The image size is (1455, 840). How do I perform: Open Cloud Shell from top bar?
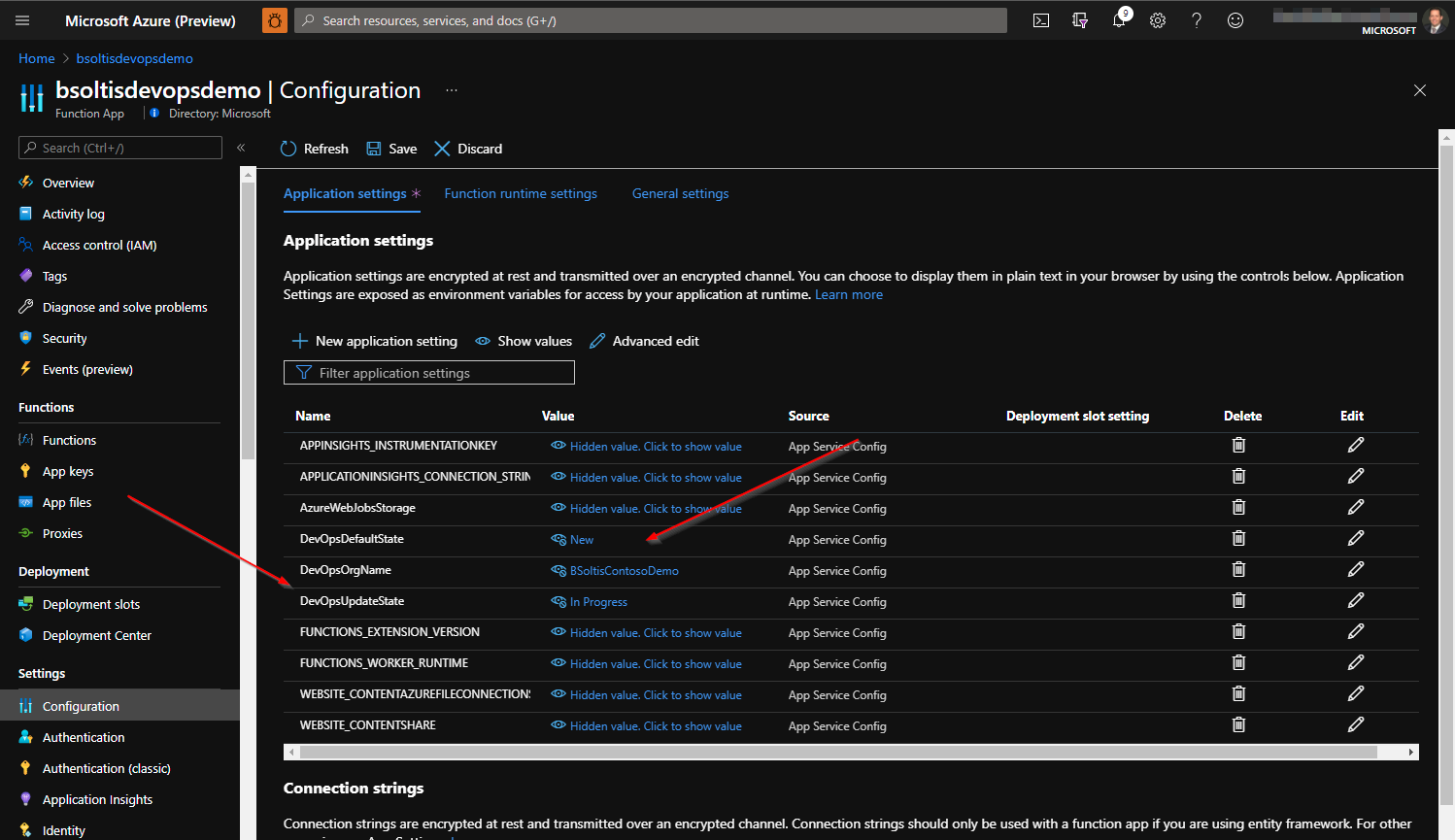tap(1041, 20)
